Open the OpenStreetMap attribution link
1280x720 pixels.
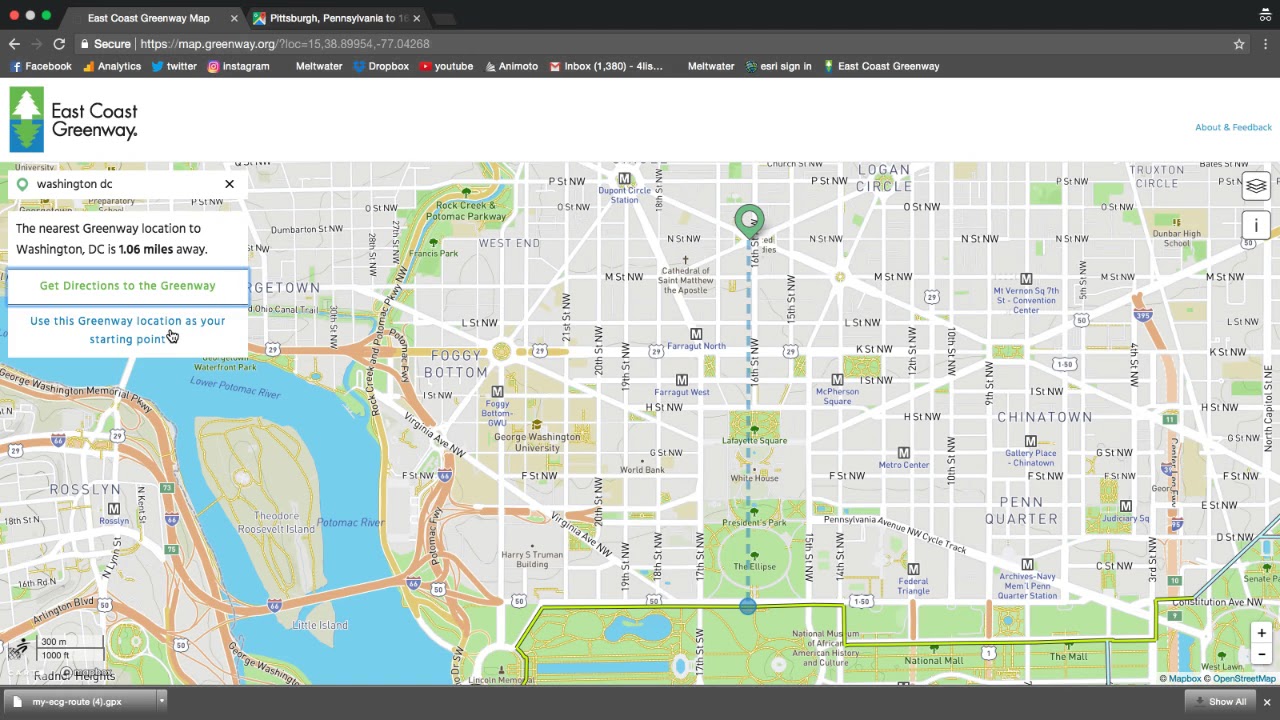coord(1239,679)
